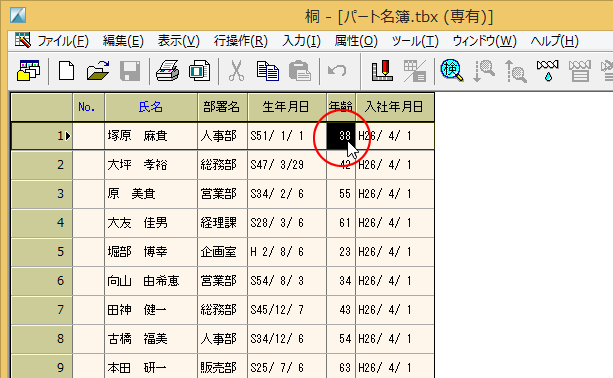
Task: Open the 行操作(R) menu
Action: (x=240, y=41)
